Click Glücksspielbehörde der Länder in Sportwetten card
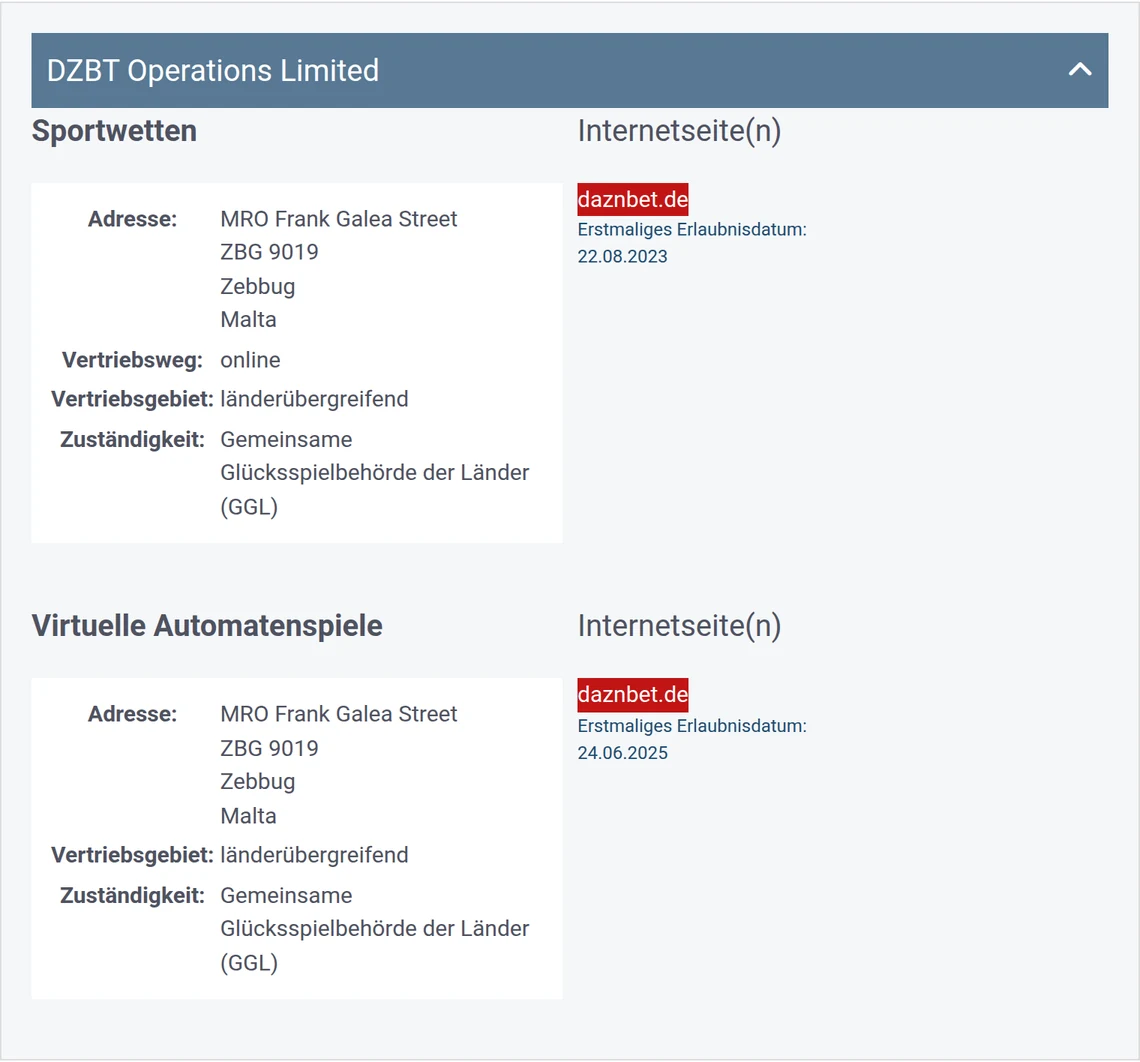This screenshot has height=1062, width=1140. pos(374,472)
